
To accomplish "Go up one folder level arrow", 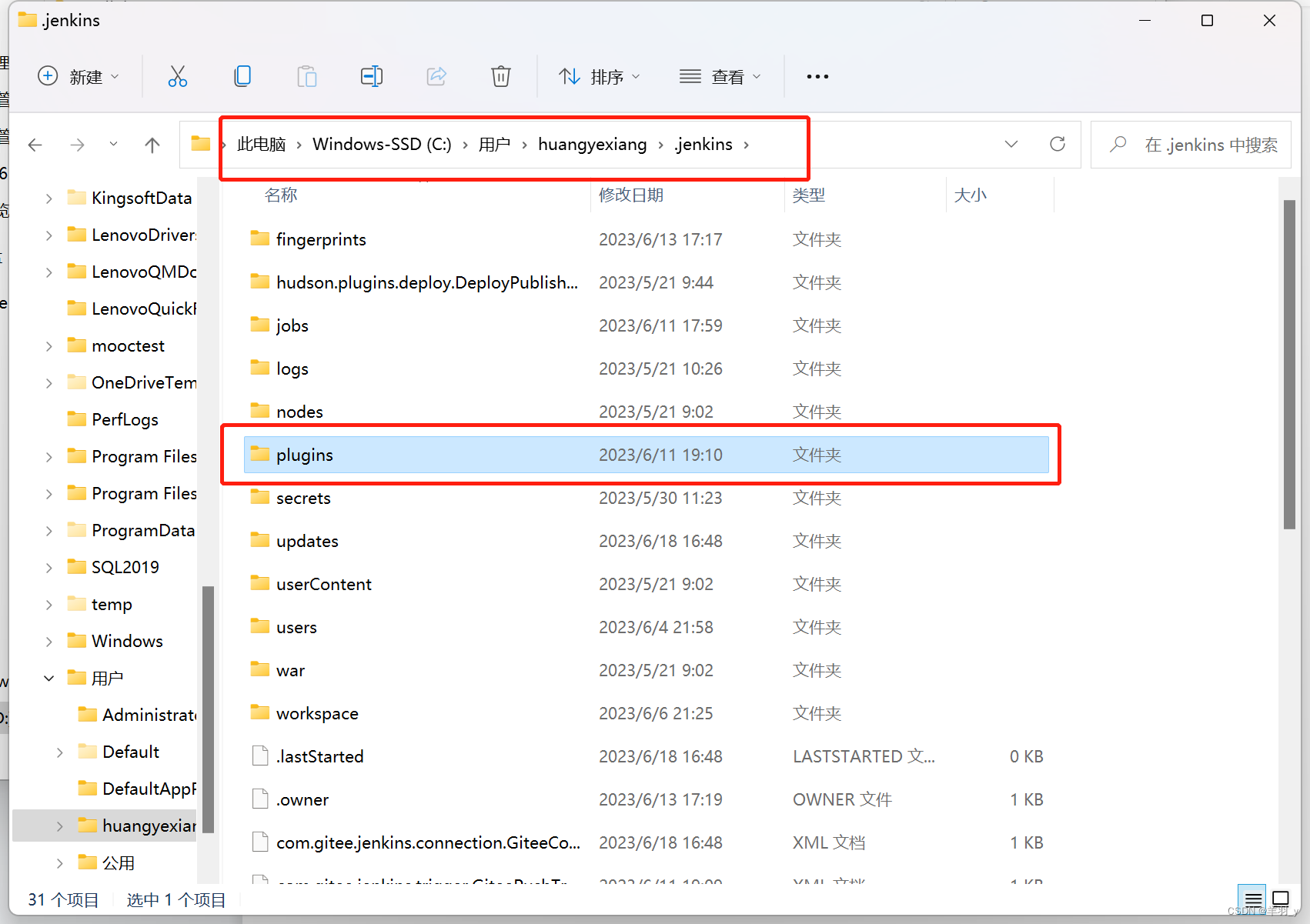I will point(152,145).
